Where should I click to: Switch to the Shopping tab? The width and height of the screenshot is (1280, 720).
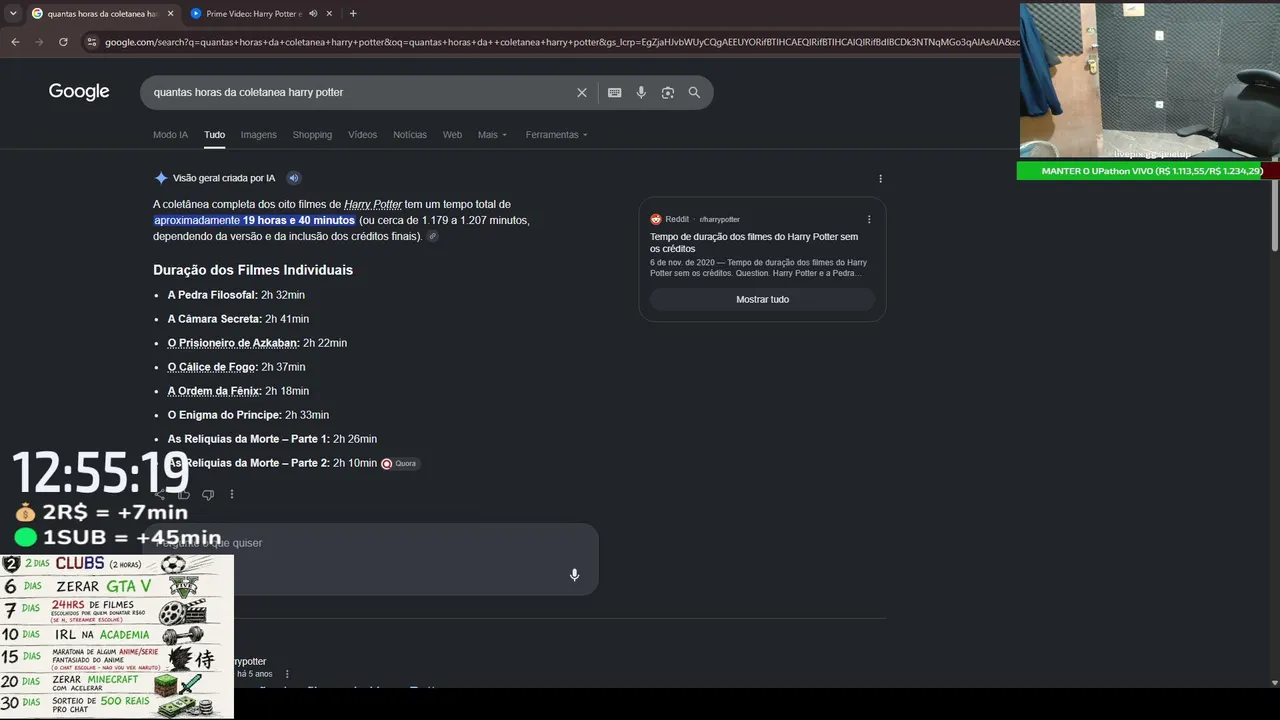pyautogui.click(x=312, y=135)
